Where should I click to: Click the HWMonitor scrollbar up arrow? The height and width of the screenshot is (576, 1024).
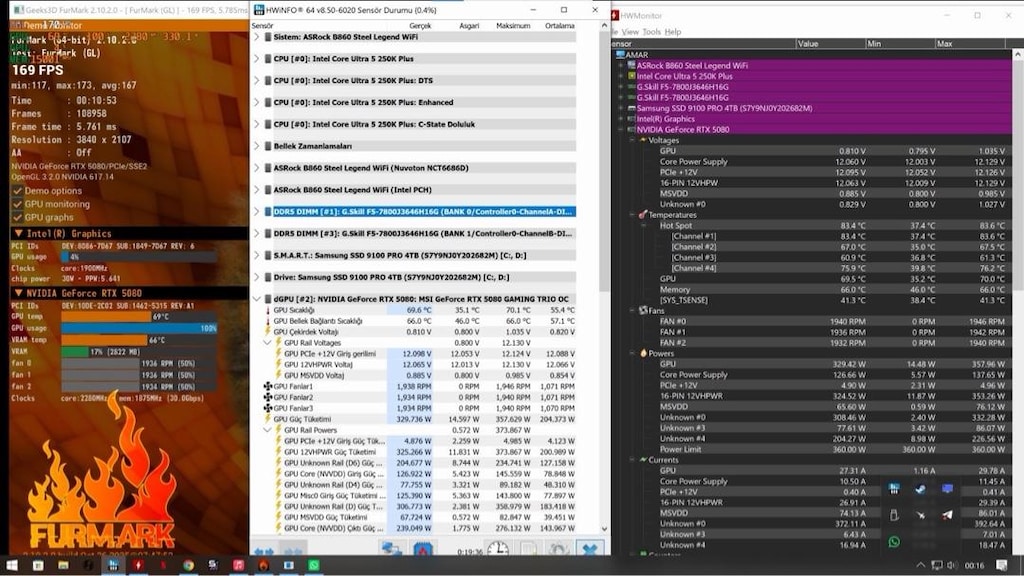click(x=1018, y=55)
